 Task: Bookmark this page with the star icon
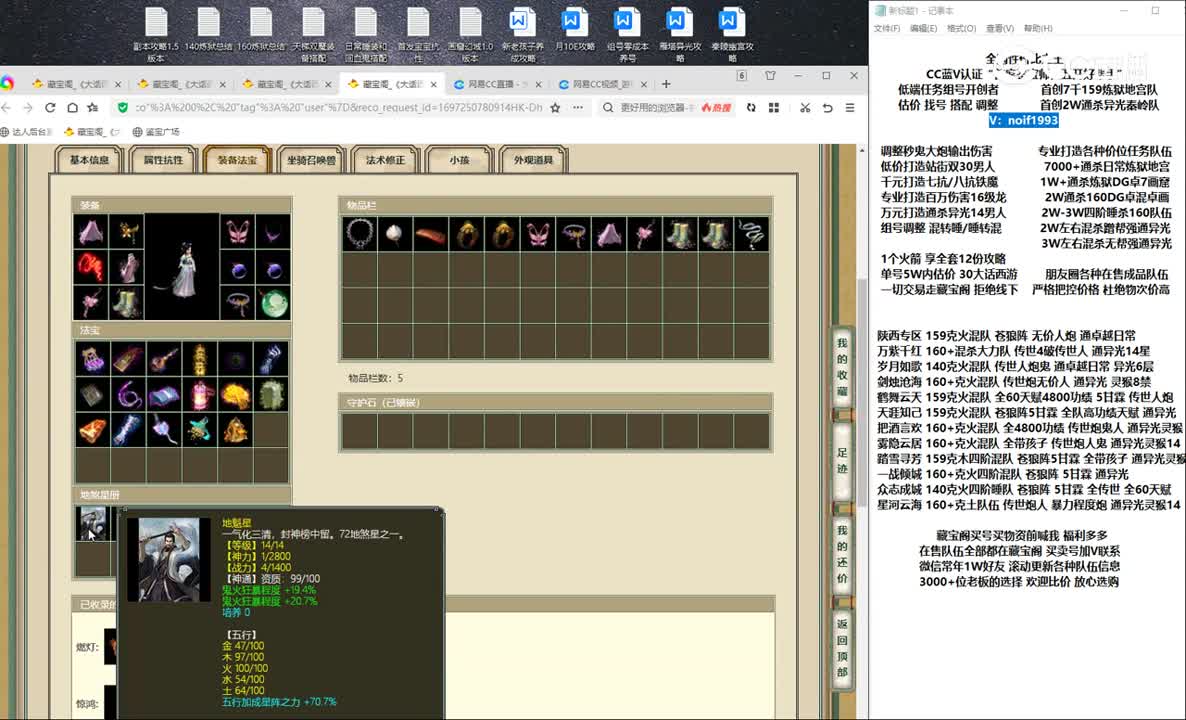(555, 107)
